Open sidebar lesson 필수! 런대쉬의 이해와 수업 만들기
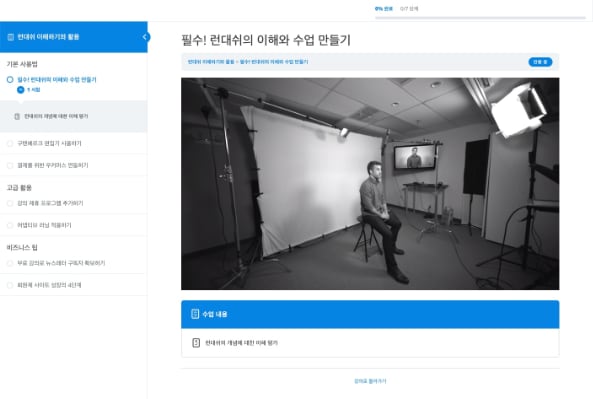The height and width of the screenshot is (399, 593). pyautogui.click(x=57, y=79)
